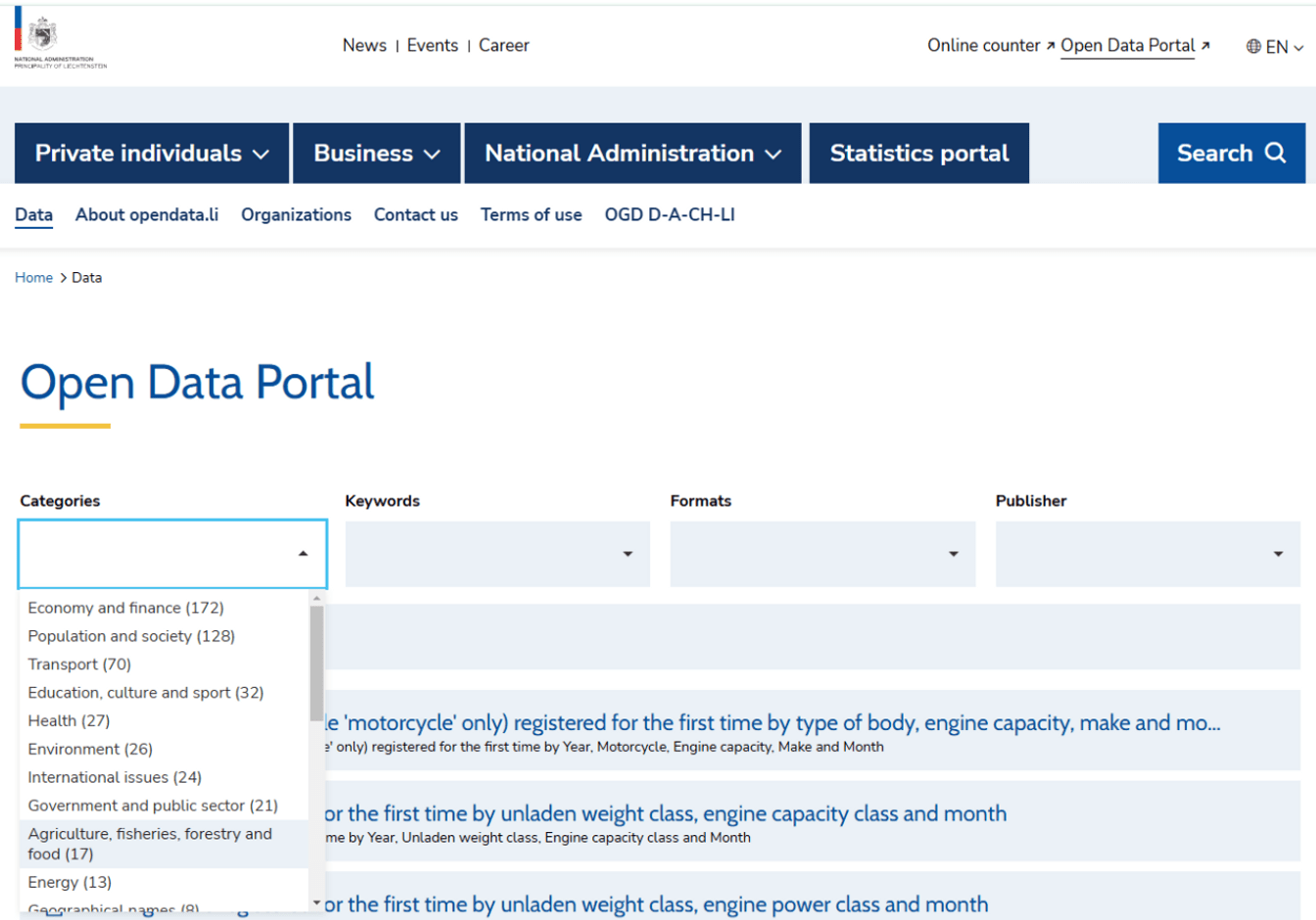This screenshot has height=920, width=1316.
Task: Expand the National Administration menu
Action: 633,153
